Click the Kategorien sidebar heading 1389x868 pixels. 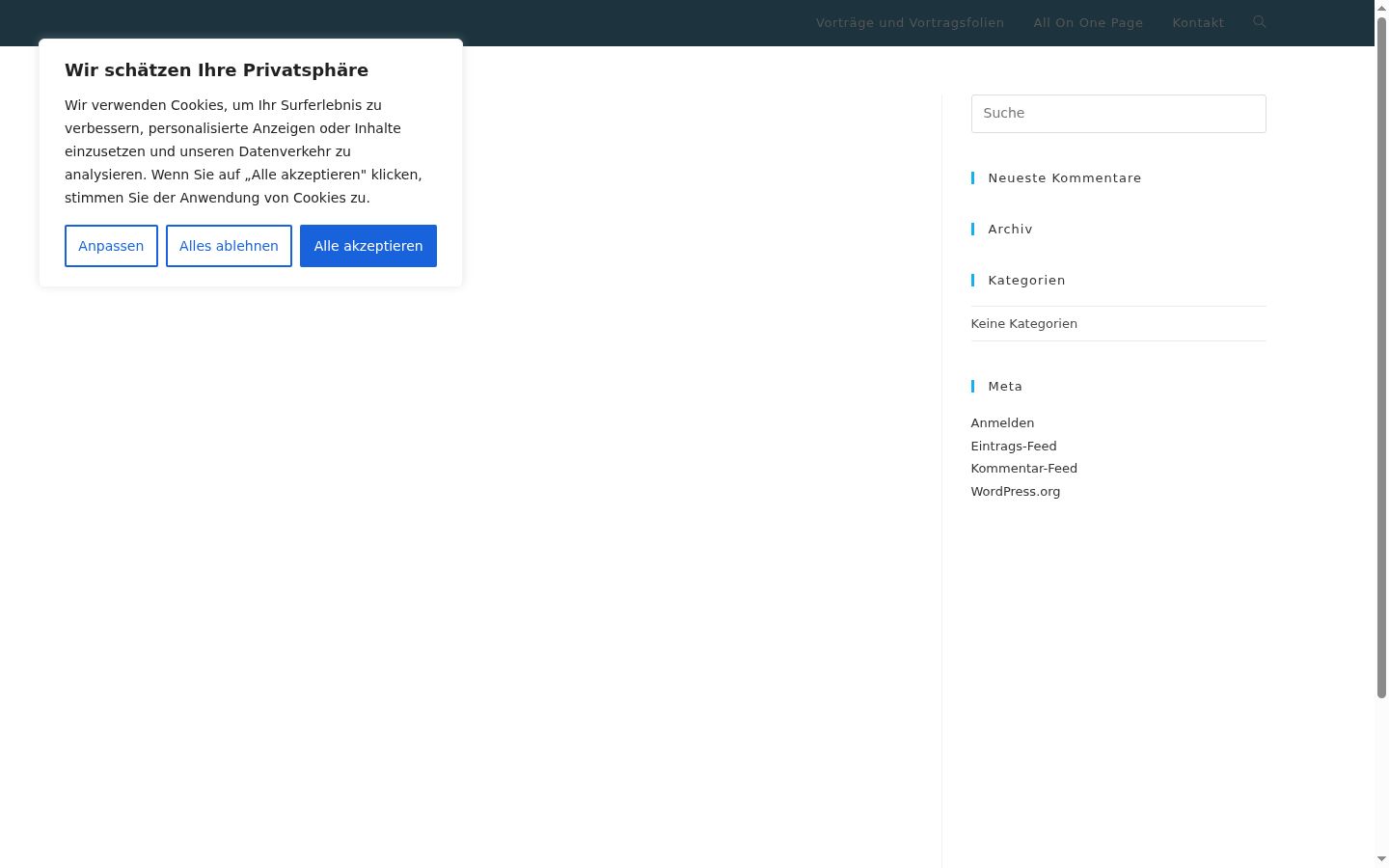pyautogui.click(x=1026, y=281)
